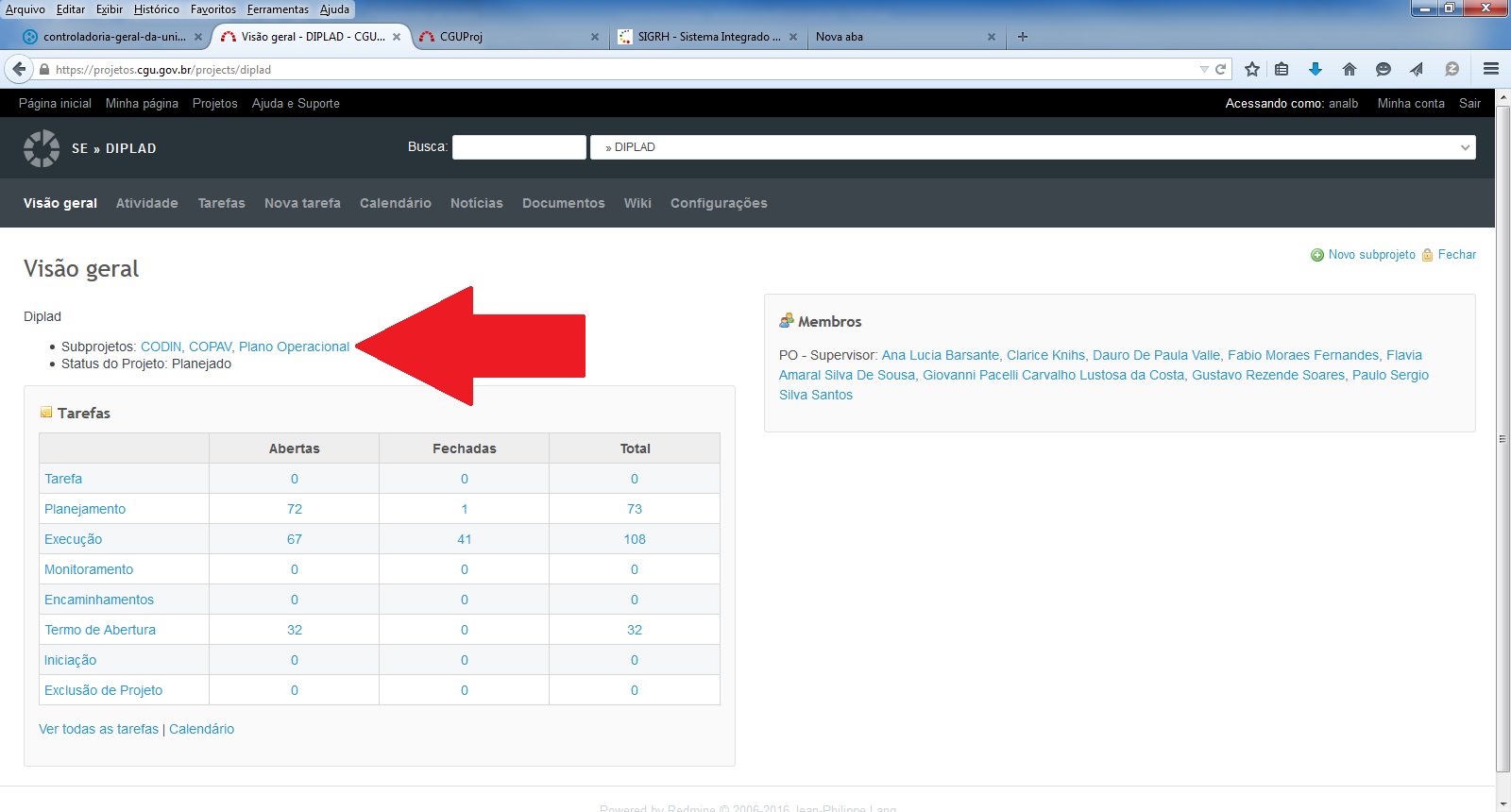Viewport: 1511px width, 812px height.
Task: Open the Plano Operacional subproject link
Action: 294,347
